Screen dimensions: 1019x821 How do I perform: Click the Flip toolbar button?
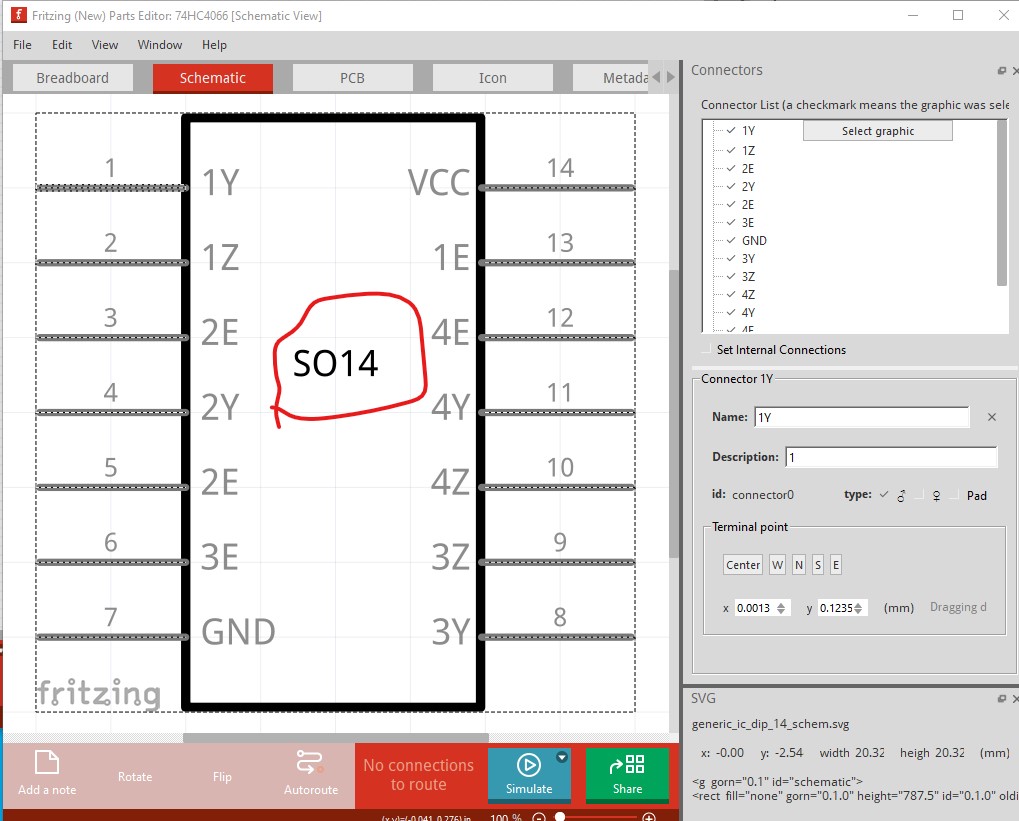[x=222, y=777]
